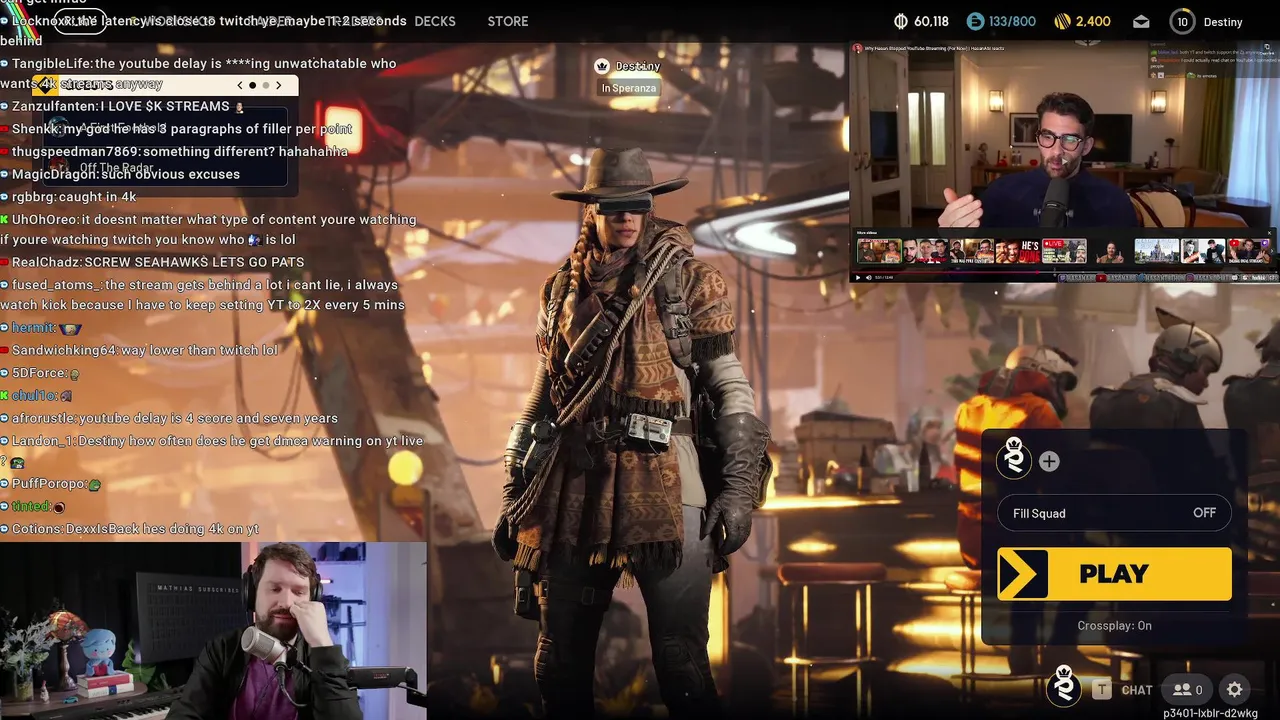Click the TangibleLife chat message
The image size is (1280, 720).
(x=200, y=74)
